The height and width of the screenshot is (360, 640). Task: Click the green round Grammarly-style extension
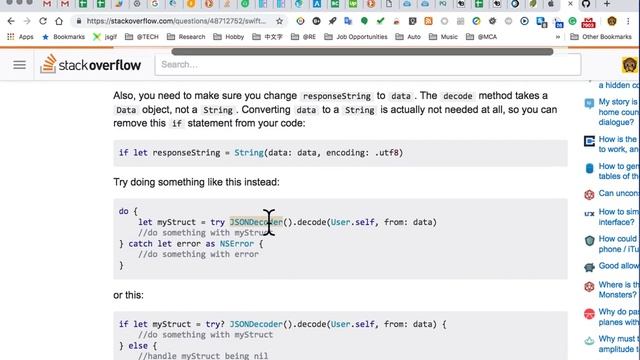[572, 21]
